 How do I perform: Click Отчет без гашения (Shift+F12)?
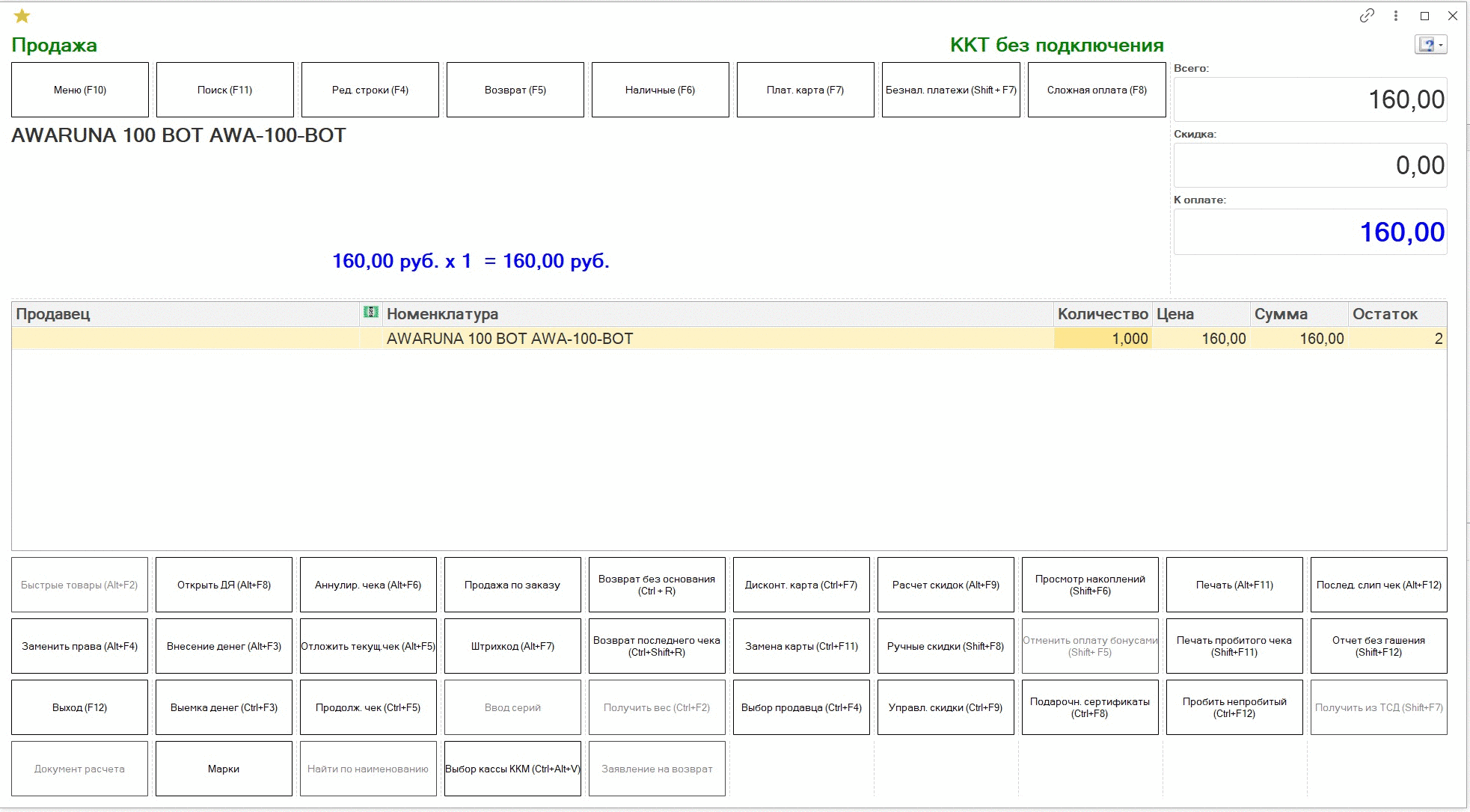(1379, 646)
